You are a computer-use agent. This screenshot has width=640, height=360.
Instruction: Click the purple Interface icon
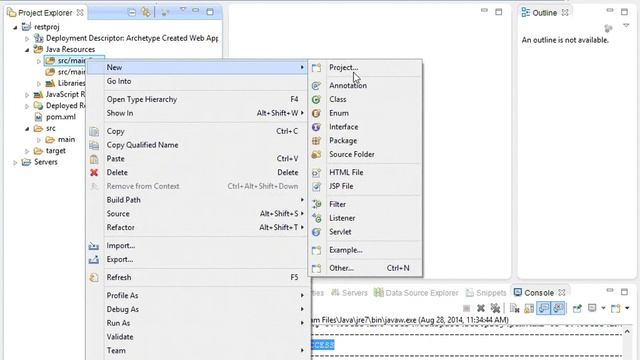pos(316,127)
